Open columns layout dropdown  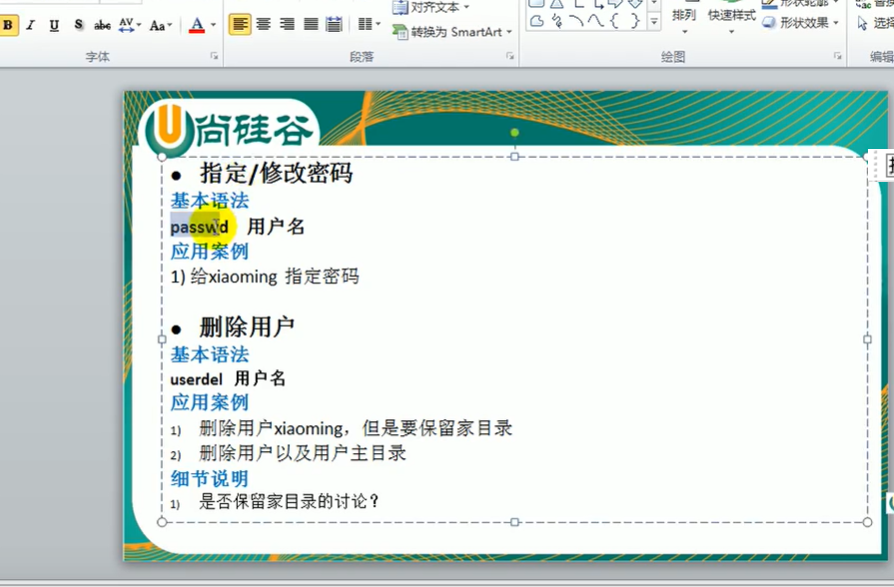click(x=369, y=25)
